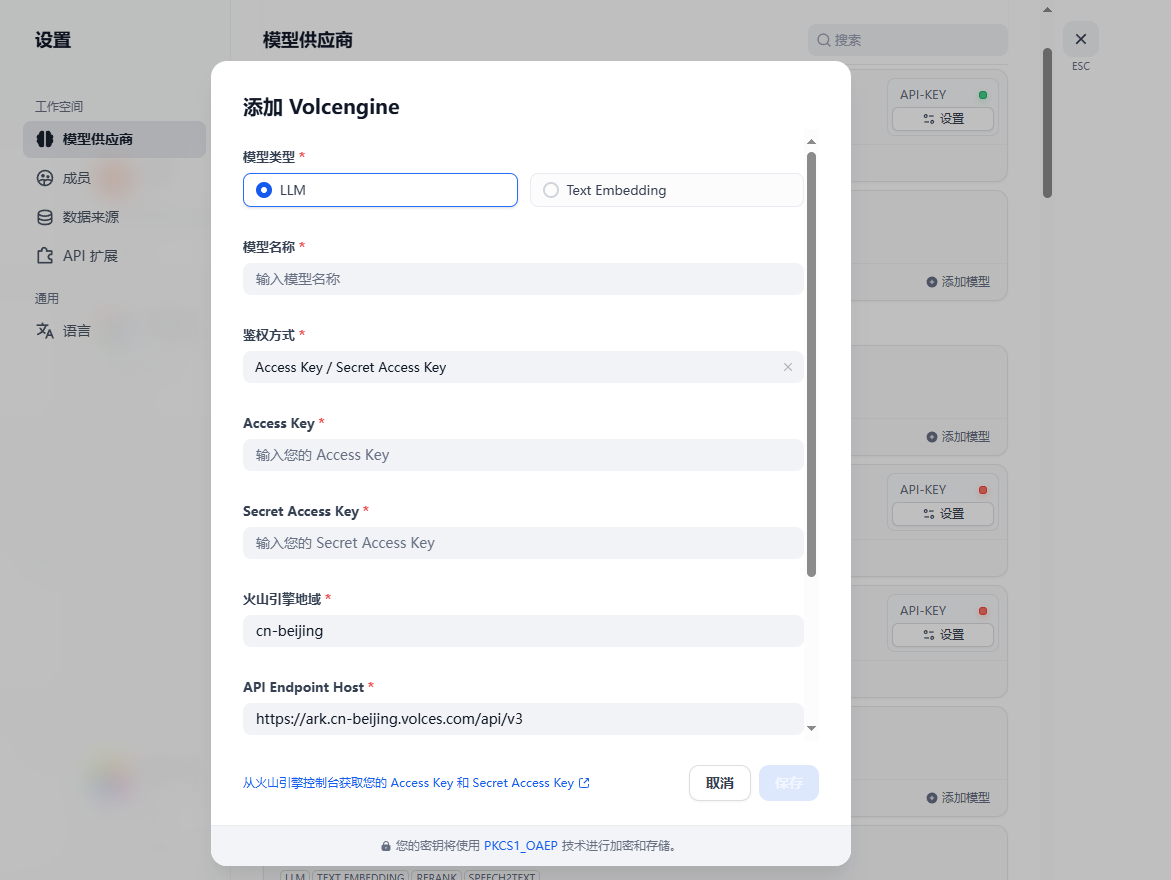Open the Volcengine console Access Key link
The height and width of the screenshot is (880, 1171).
point(416,783)
